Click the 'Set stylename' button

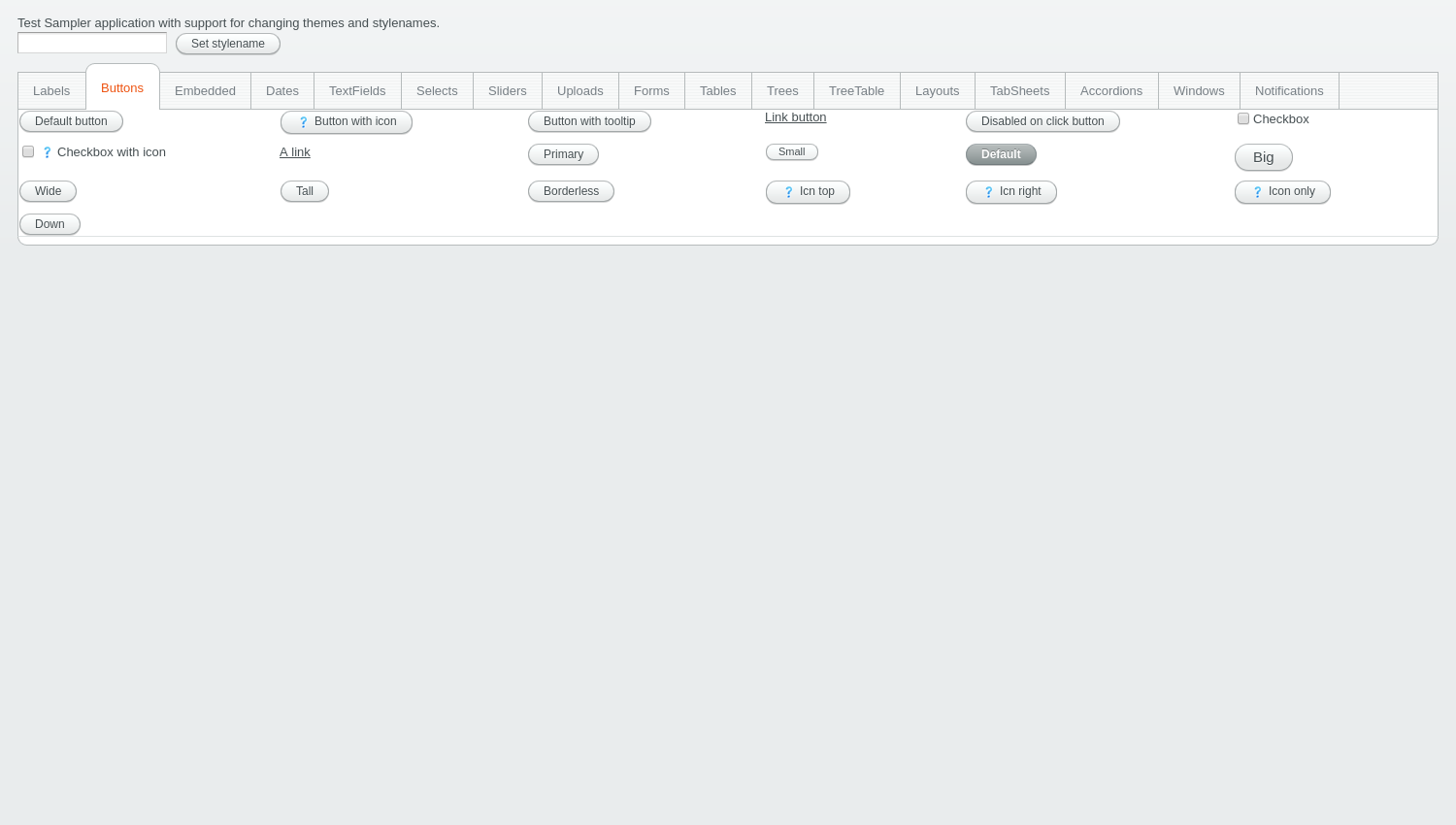pyautogui.click(x=228, y=44)
